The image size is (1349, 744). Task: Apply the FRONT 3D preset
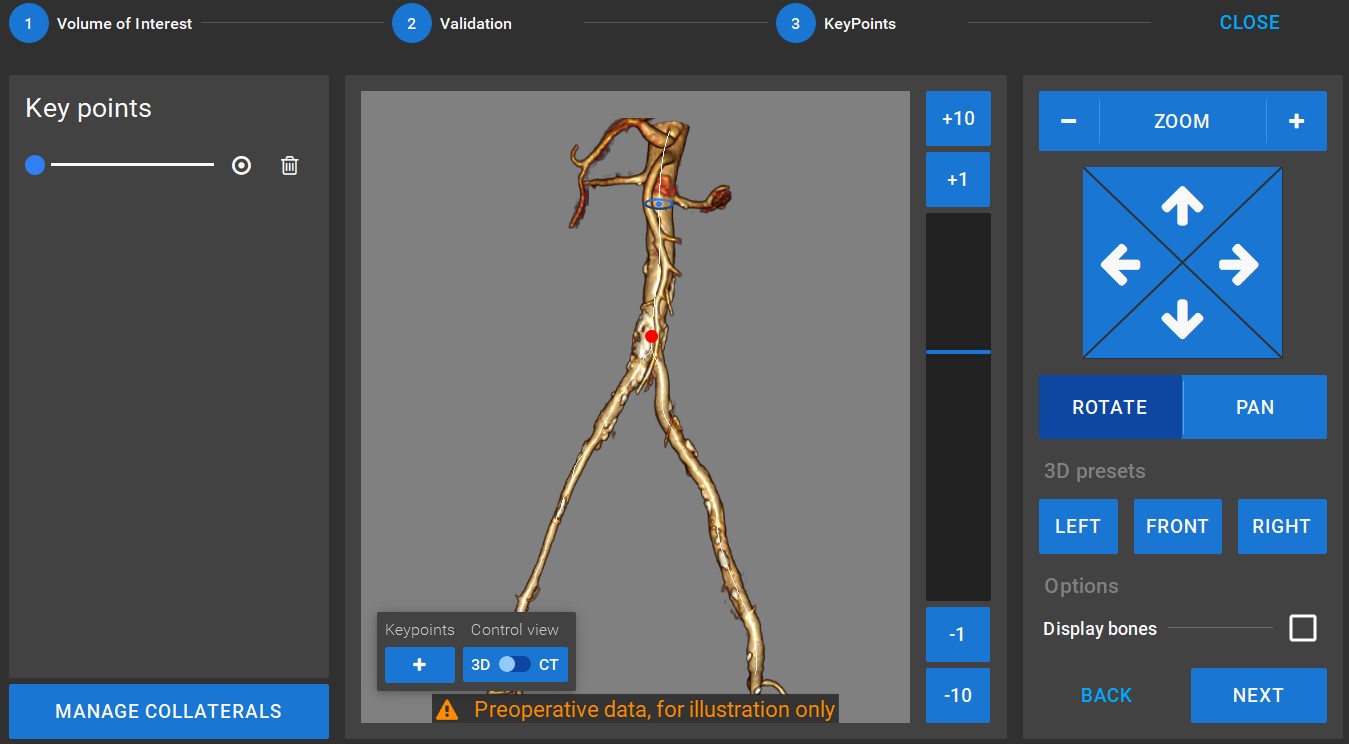[x=1177, y=526]
